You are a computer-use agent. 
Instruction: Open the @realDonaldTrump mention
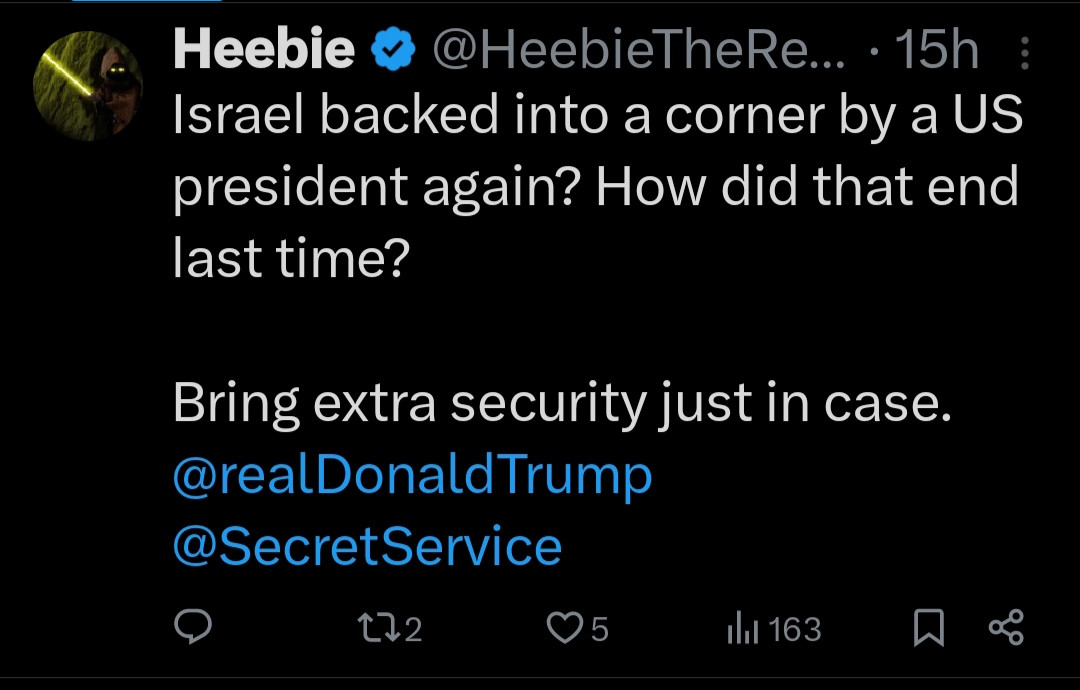pos(412,476)
